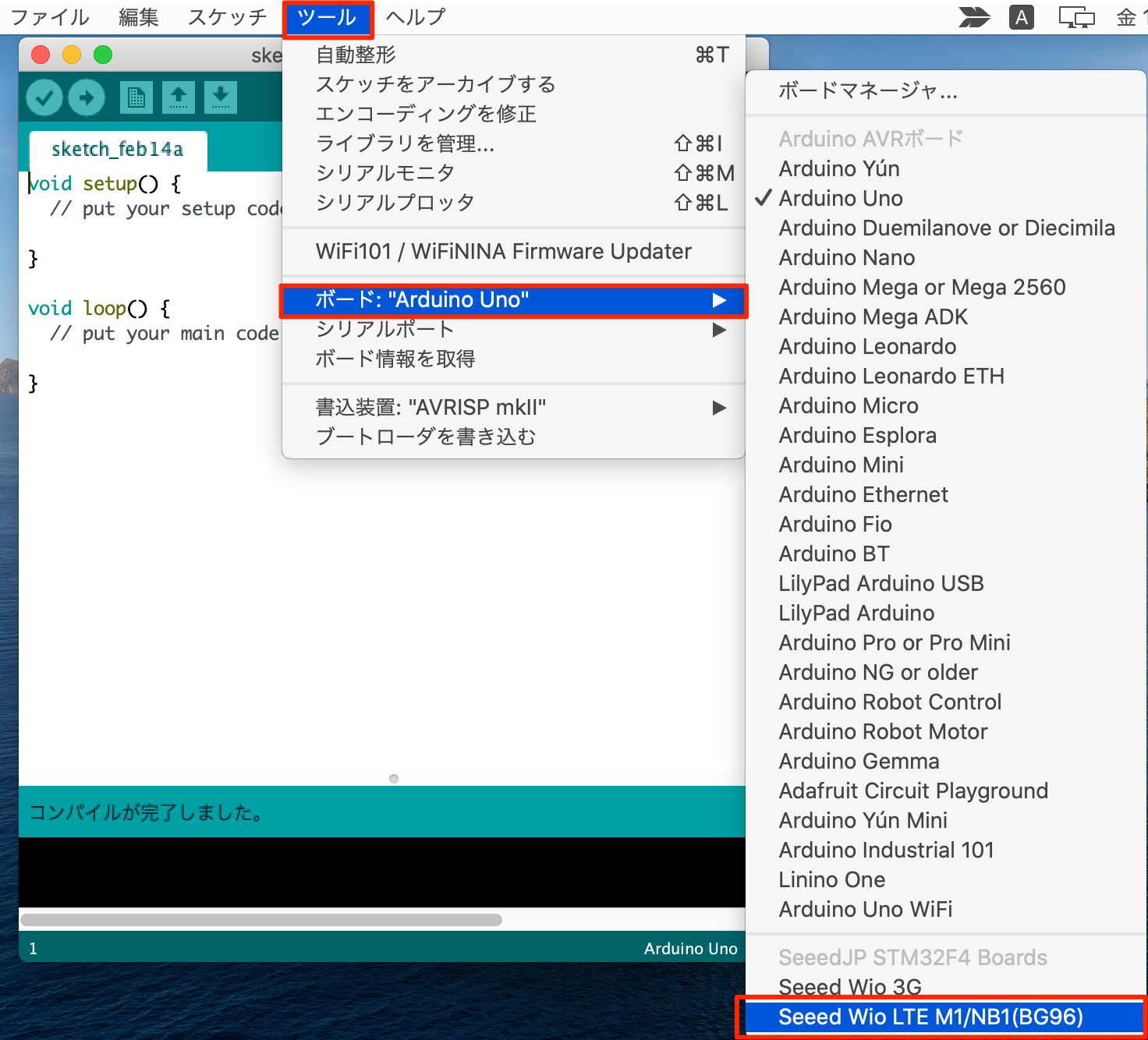
Task: Select Arduino Duemilanove or Diecimila
Action: pos(945,228)
